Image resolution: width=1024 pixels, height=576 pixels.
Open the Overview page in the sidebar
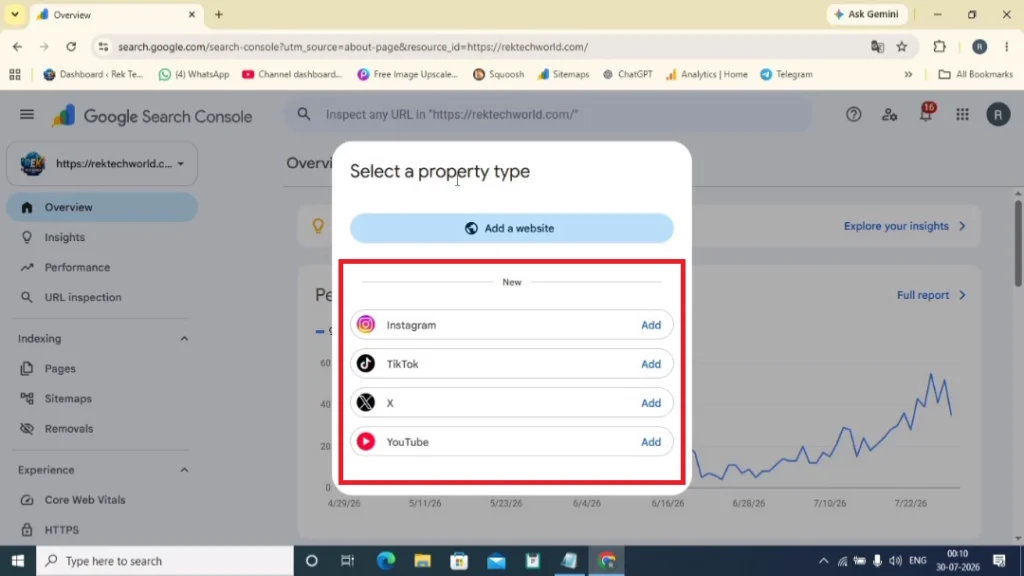point(102,207)
